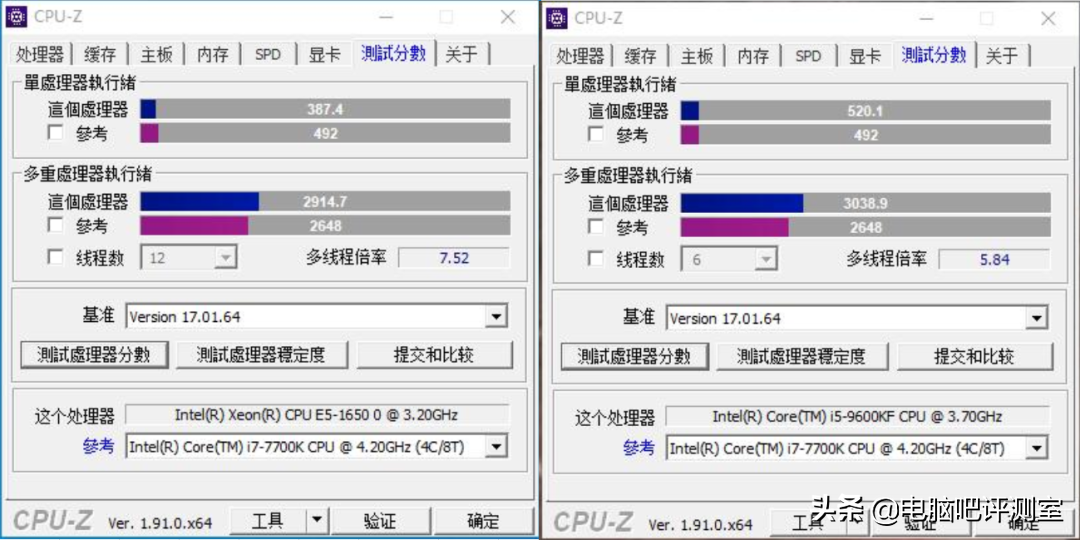Screen dimensions: 1080x540
Task: Open 主板 tab in right window
Action: click(x=697, y=55)
